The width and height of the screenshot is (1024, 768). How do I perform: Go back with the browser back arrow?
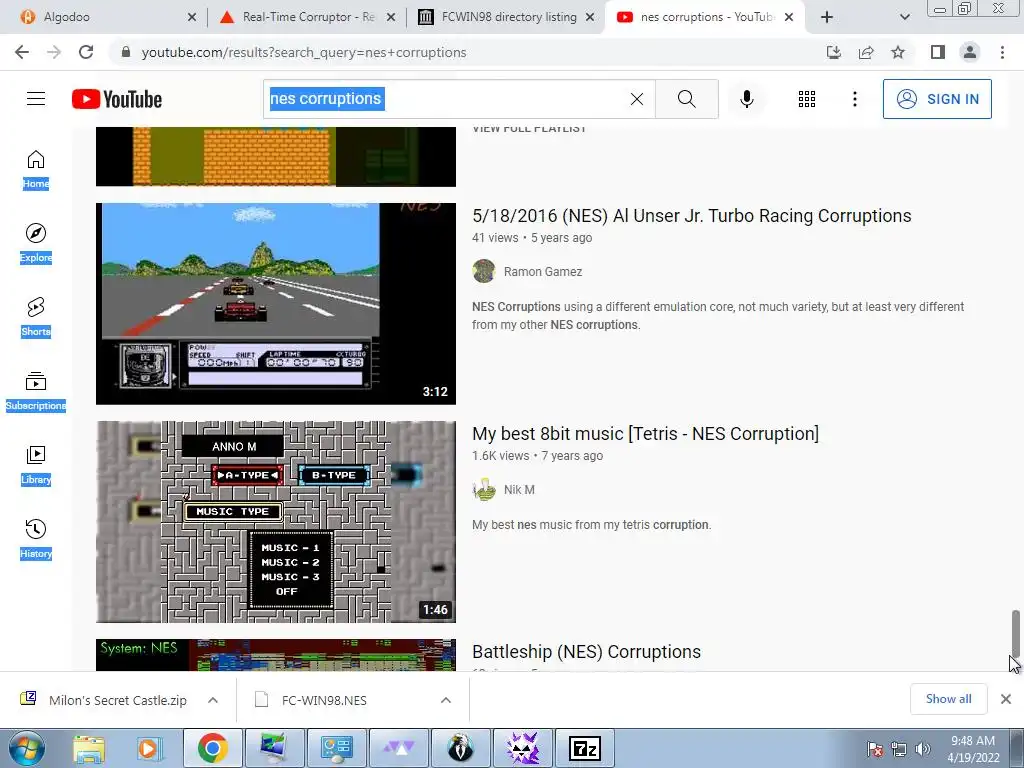coord(22,52)
